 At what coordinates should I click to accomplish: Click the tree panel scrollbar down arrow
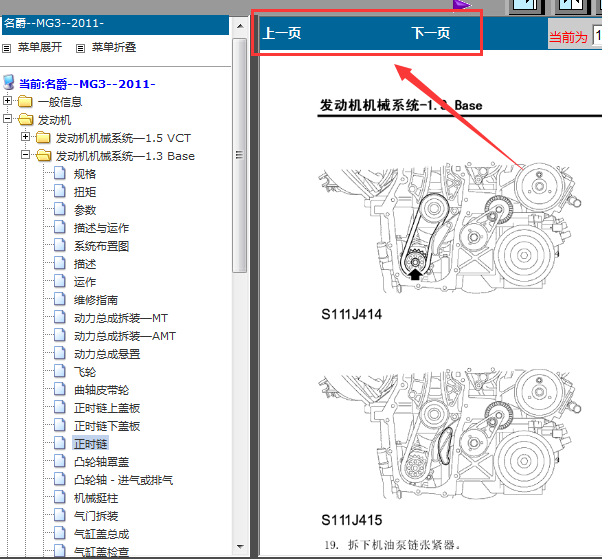point(240,546)
